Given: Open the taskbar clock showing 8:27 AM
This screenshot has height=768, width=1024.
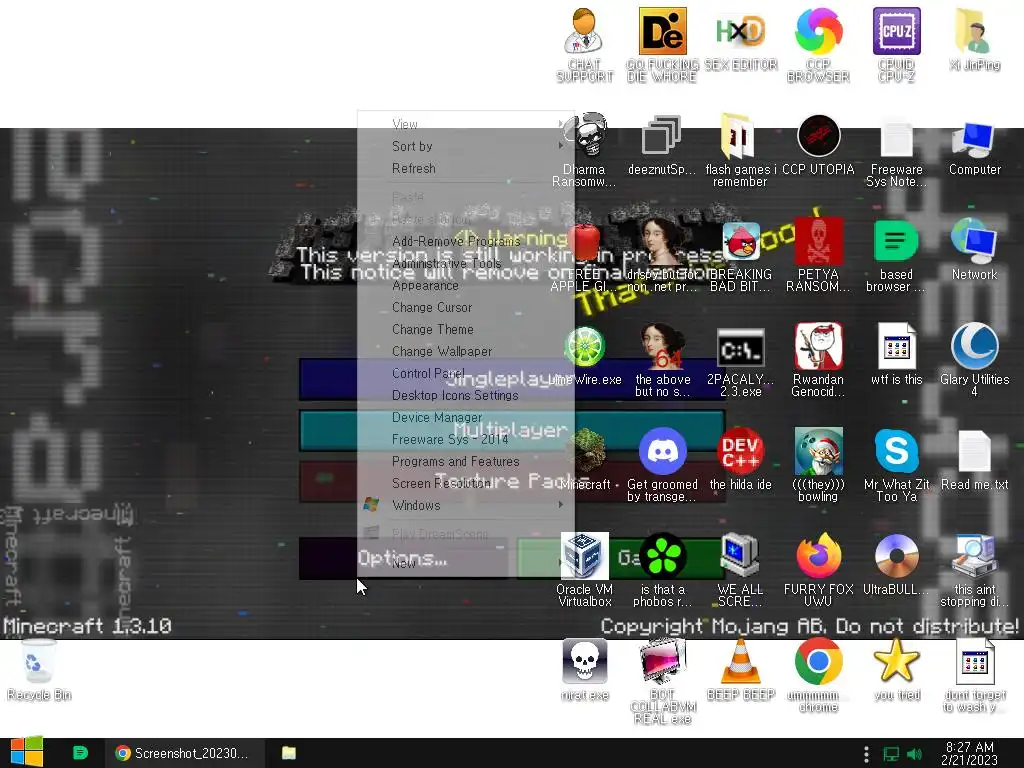Looking at the screenshot, I should pos(969,753).
